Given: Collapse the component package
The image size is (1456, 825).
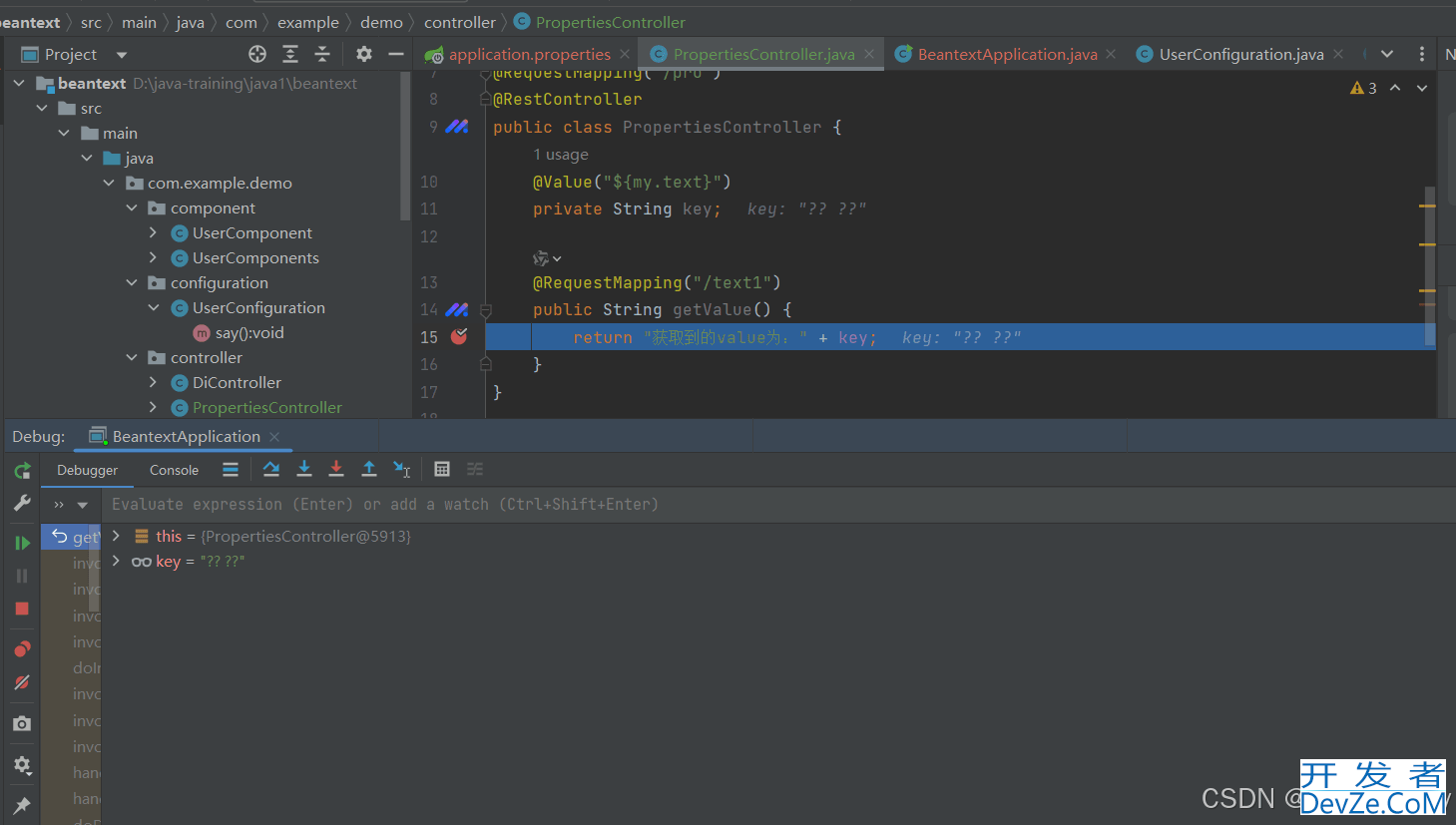Looking at the screenshot, I should [132, 207].
